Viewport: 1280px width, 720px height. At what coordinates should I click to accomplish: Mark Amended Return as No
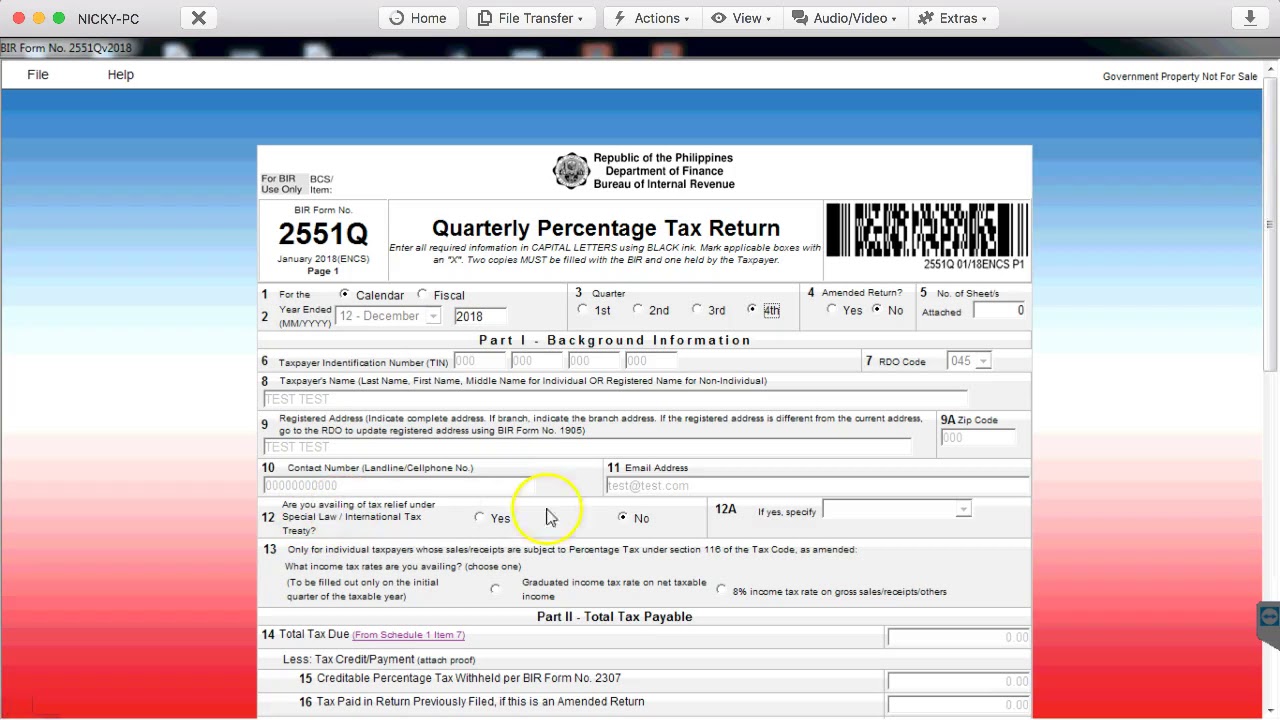point(877,310)
